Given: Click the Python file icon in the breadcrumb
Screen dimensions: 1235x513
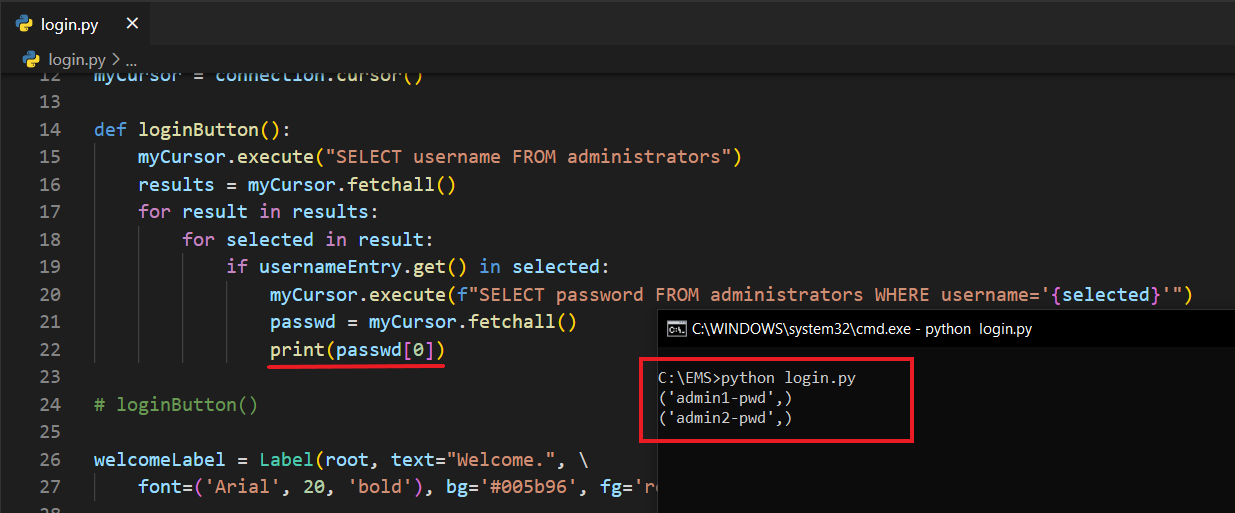Looking at the screenshot, I should [x=31, y=59].
